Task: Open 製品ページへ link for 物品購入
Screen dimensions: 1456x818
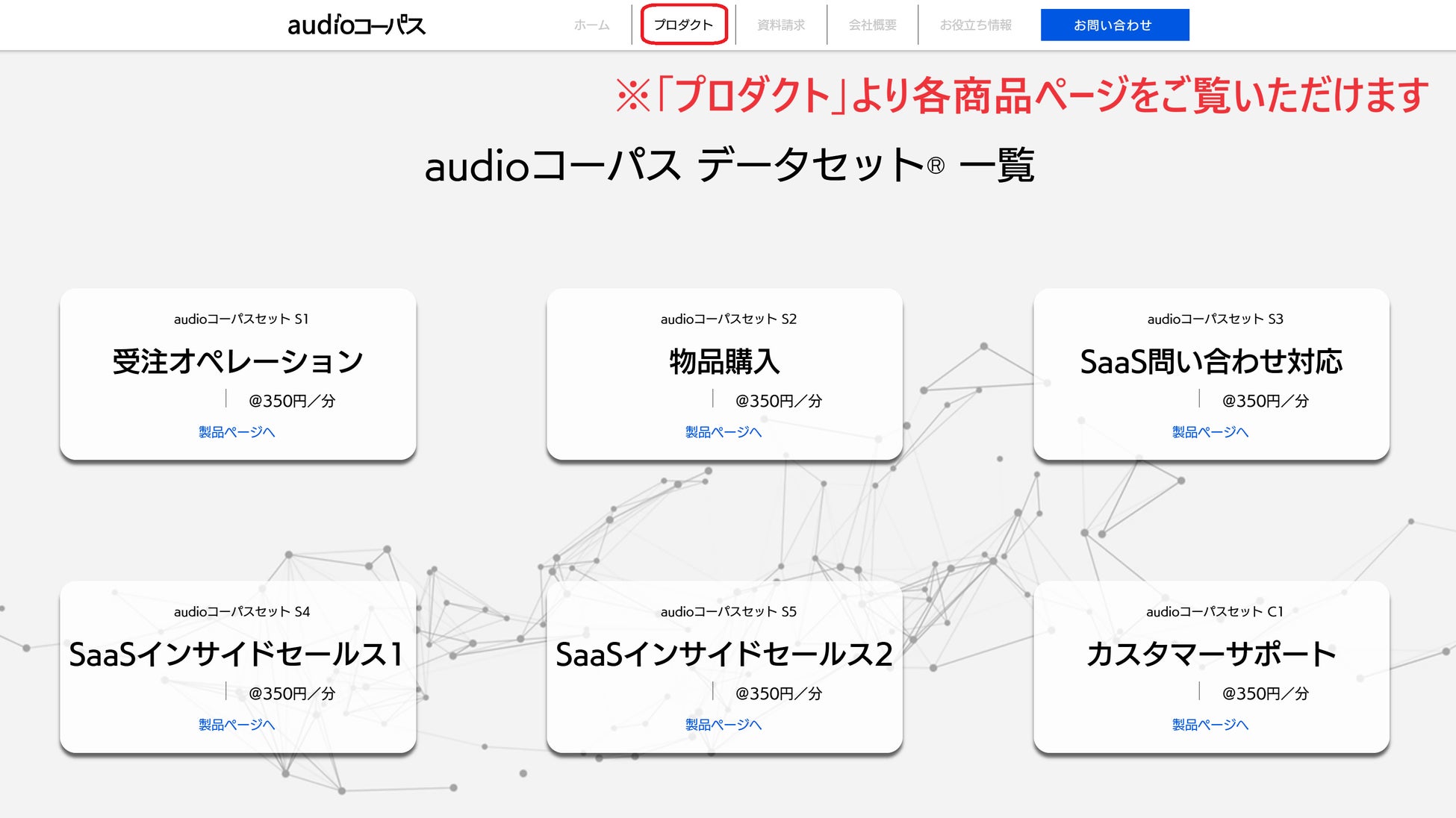Action: click(x=724, y=432)
